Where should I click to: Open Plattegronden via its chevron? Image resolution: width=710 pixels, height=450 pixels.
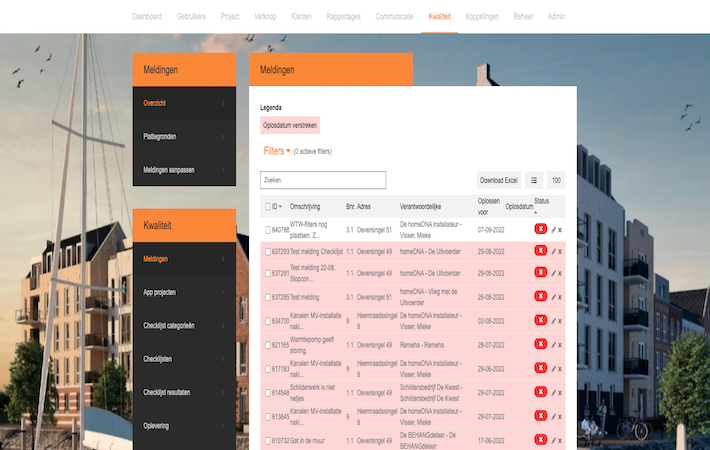pos(223,137)
